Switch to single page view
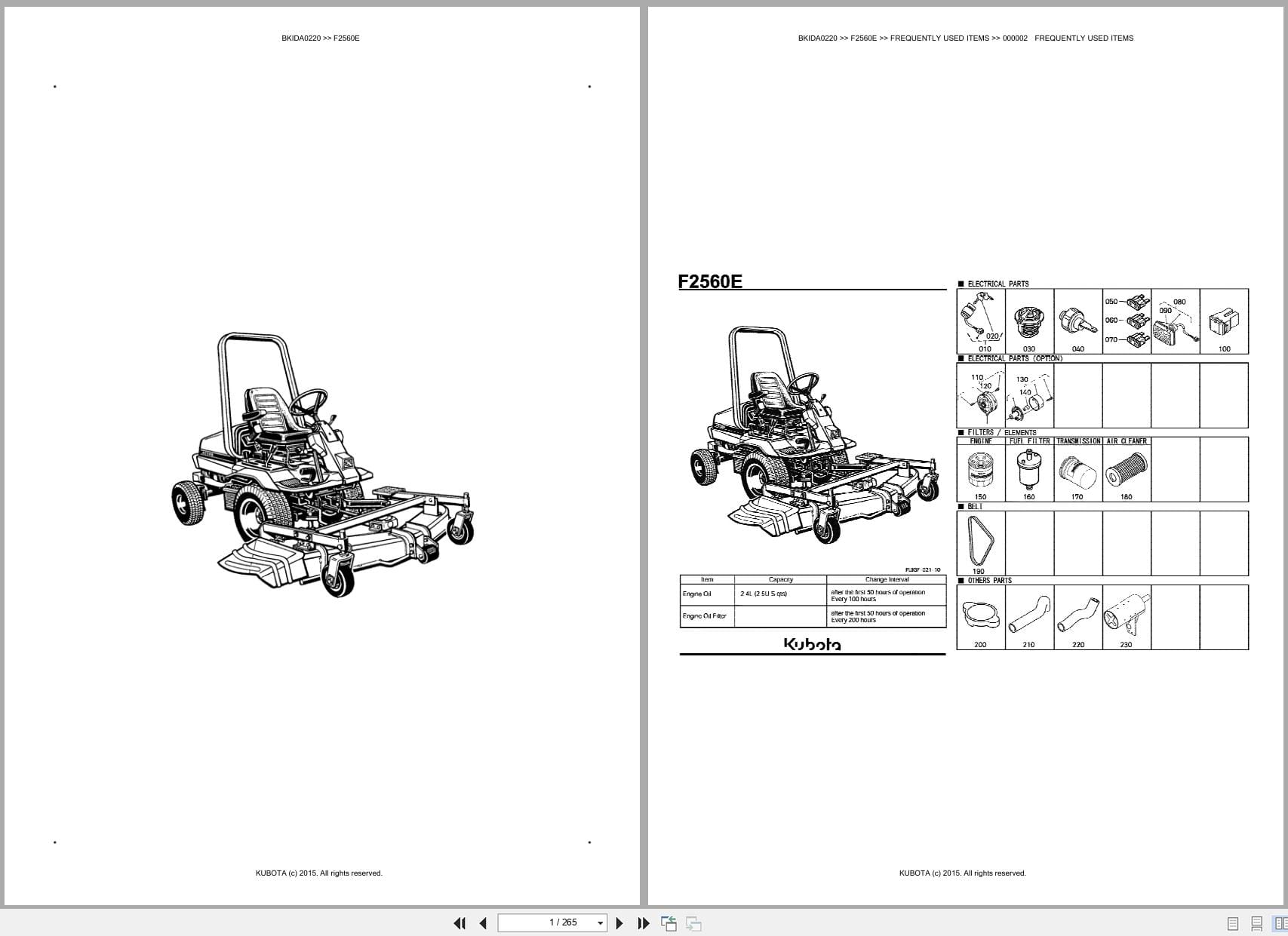The width and height of the screenshot is (1288, 936). (x=1233, y=923)
